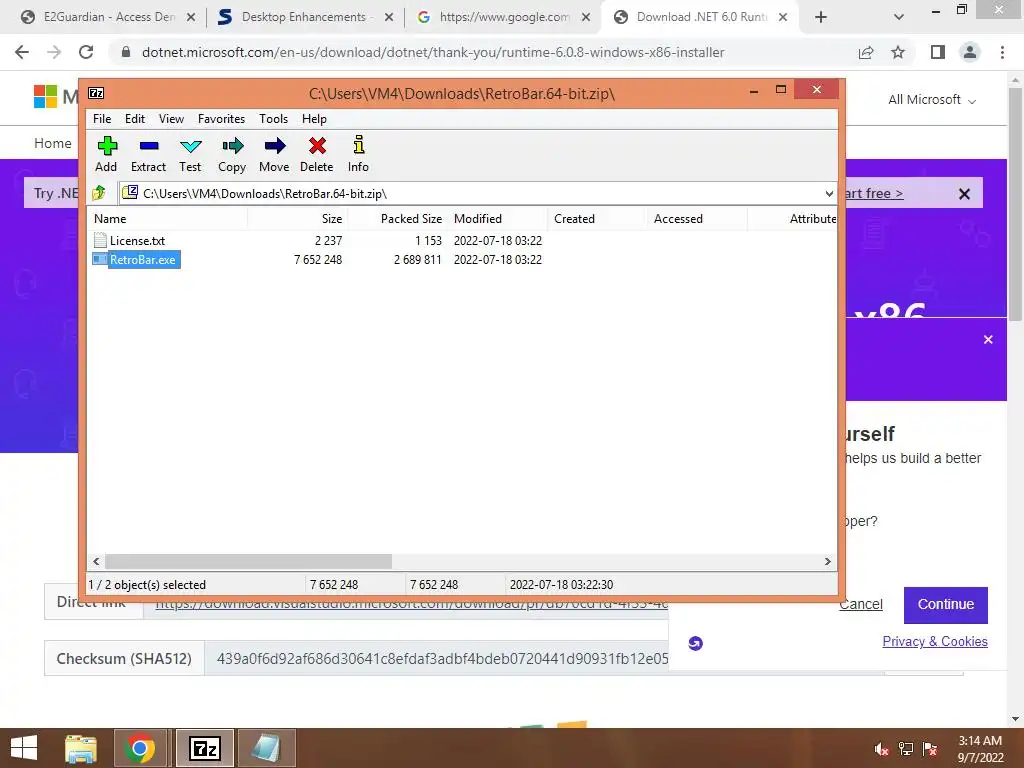Viewport: 1024px width, 768px height.
Task: Click the 7-Zip title bar logo icon
Action: point(96,93)
